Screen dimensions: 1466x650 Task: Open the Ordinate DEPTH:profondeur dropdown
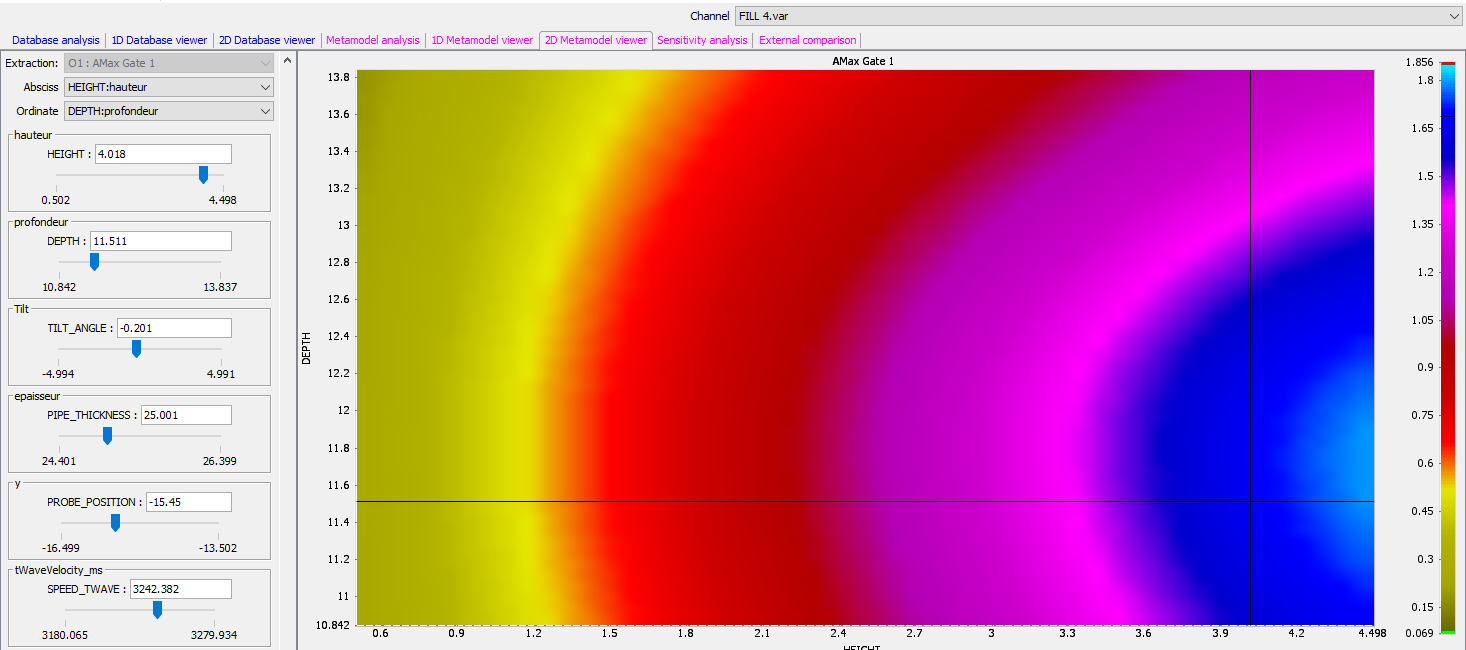(x=168, y=111)
